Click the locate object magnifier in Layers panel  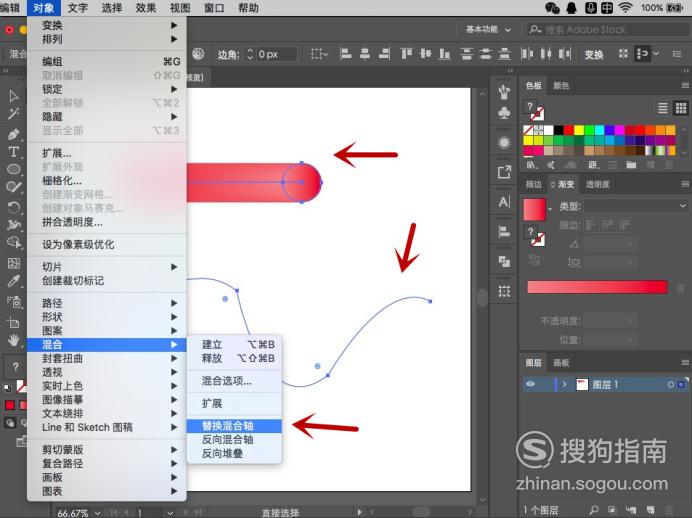594,510
